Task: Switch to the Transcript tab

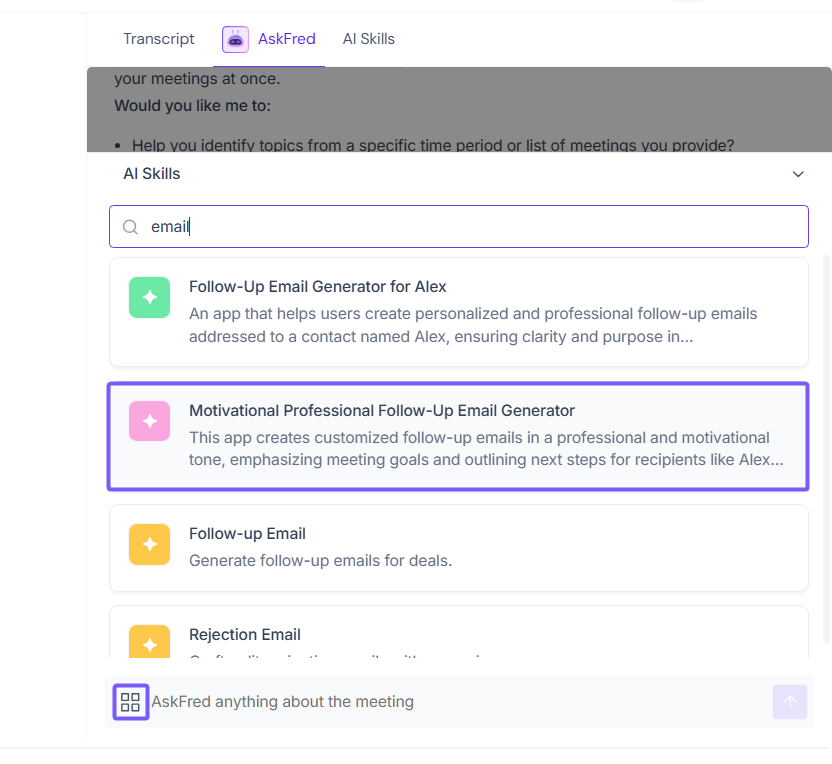Action: click(x=159, y=39)
